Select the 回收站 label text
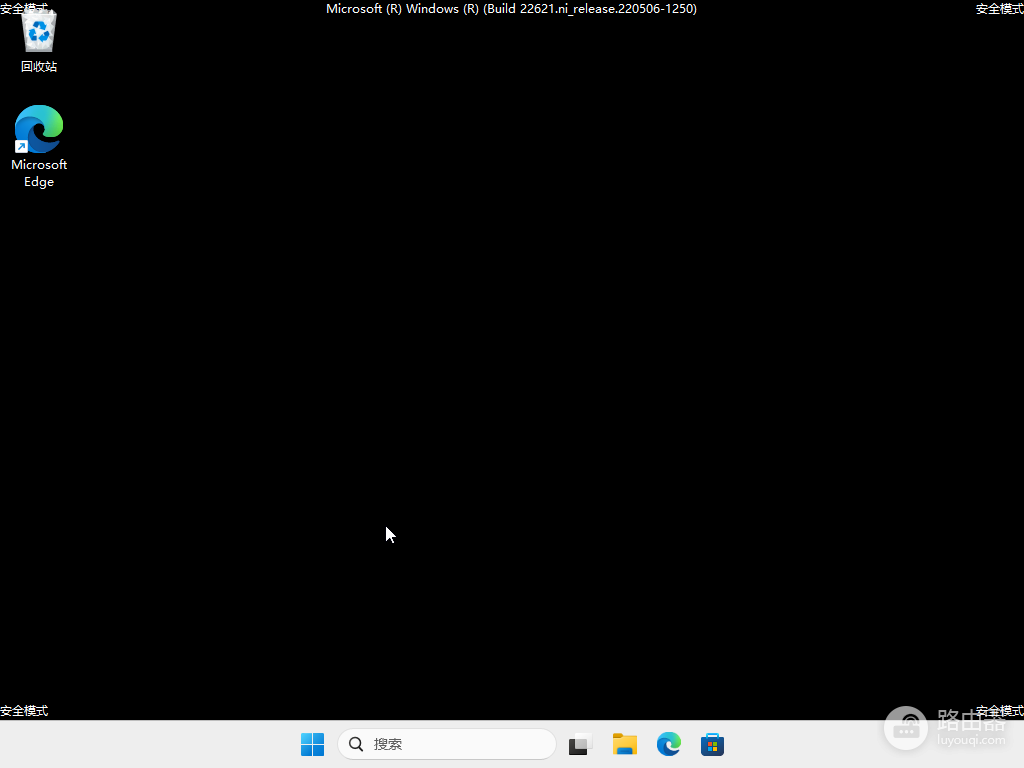Screen dimensions: 1024x768 tap(39, 67)
